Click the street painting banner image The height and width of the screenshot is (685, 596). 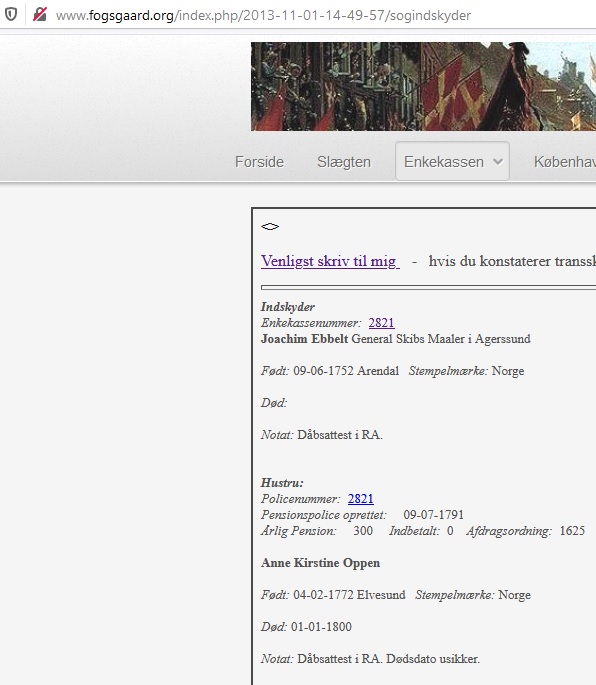[x=423, y=86]
